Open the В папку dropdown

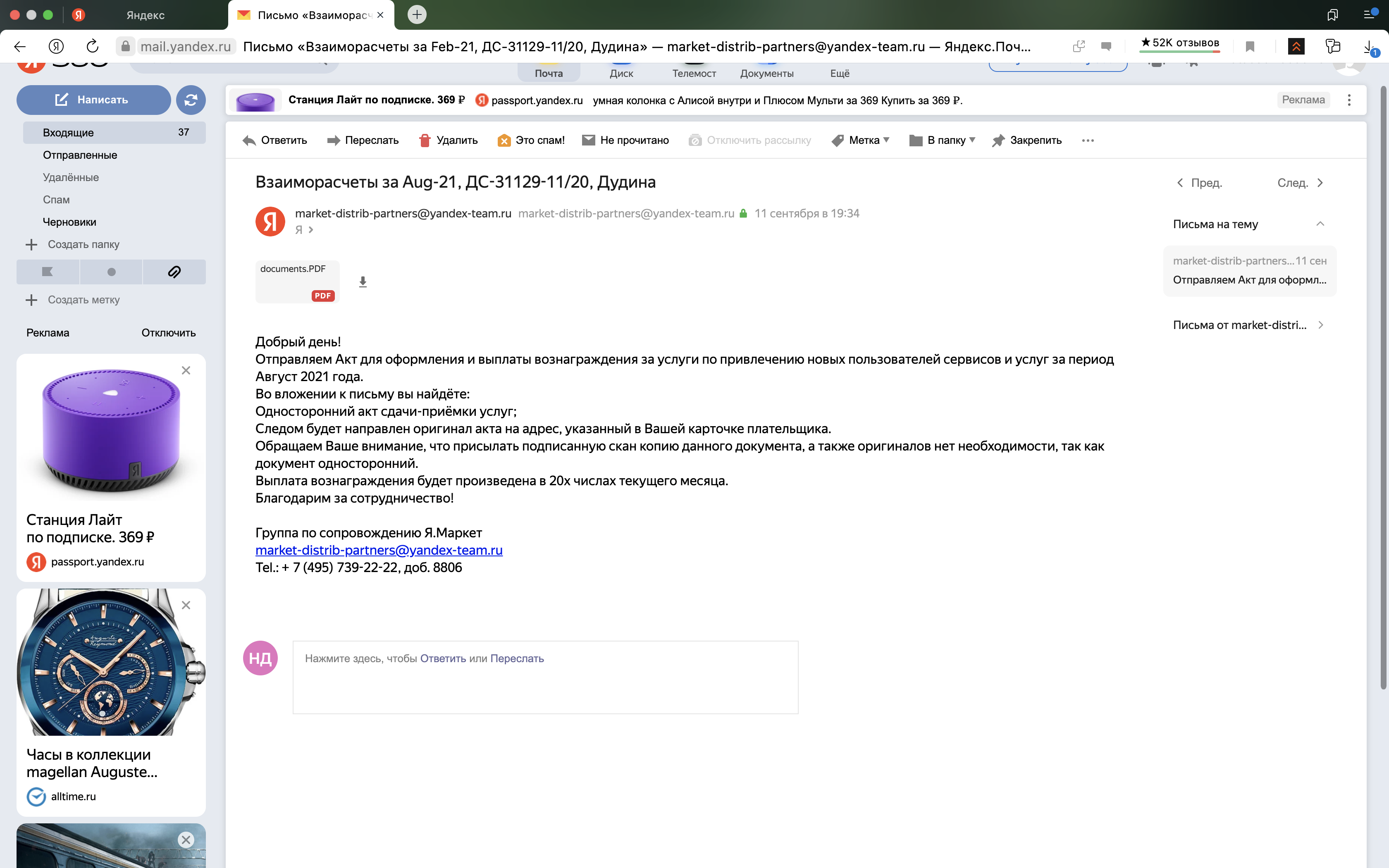[943, 141]
